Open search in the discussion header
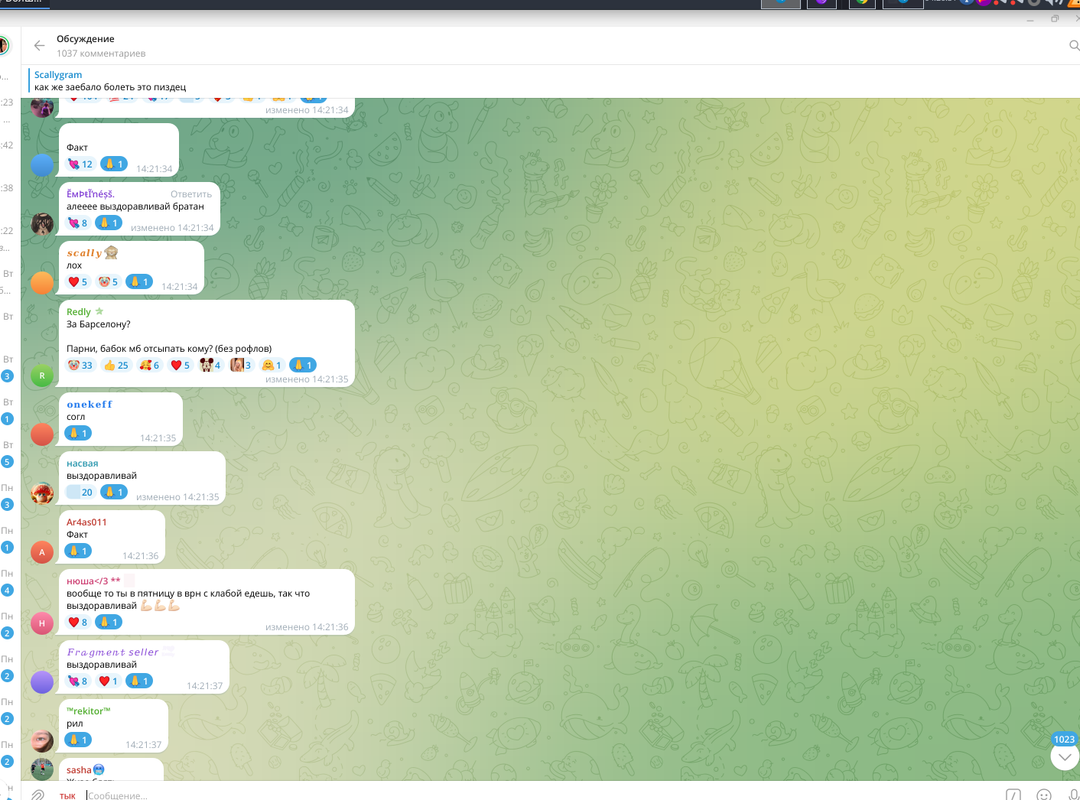1080x800 pixels. tap(1074, 45)
